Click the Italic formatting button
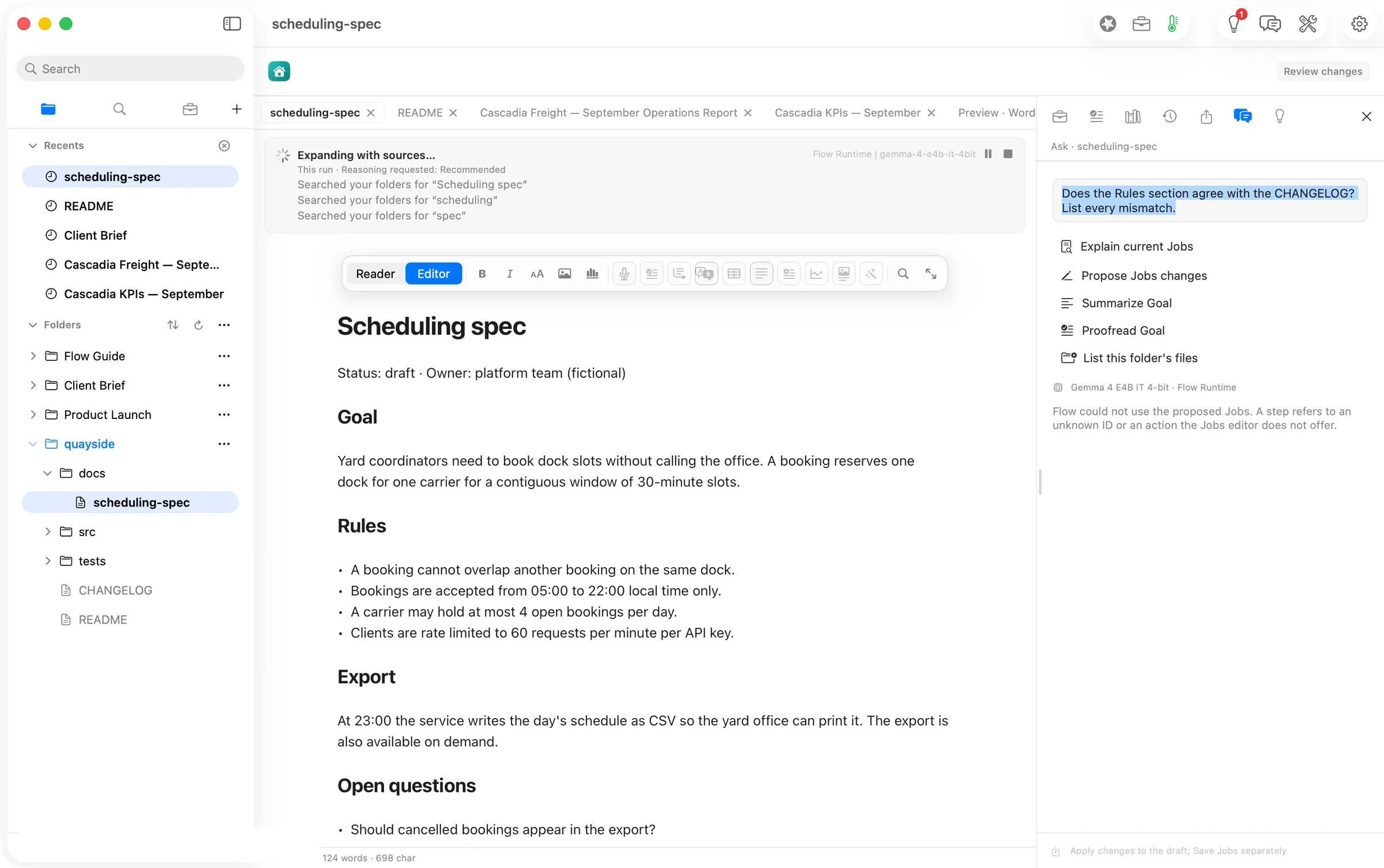The image size is (1384, 868). coord(509,274)
